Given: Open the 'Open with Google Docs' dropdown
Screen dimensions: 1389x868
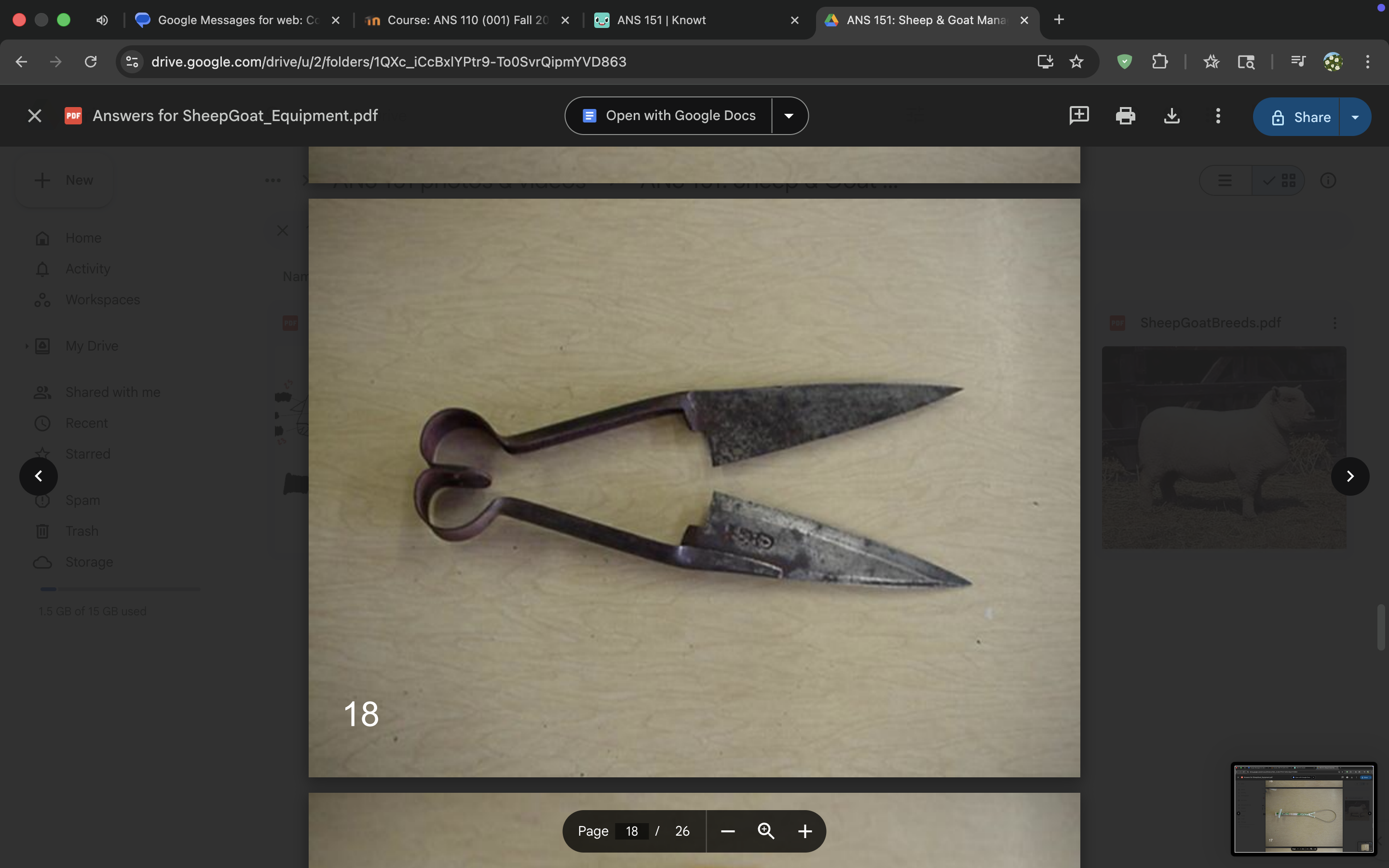Looking at the screenshot, I should click(x=788, y=115).
